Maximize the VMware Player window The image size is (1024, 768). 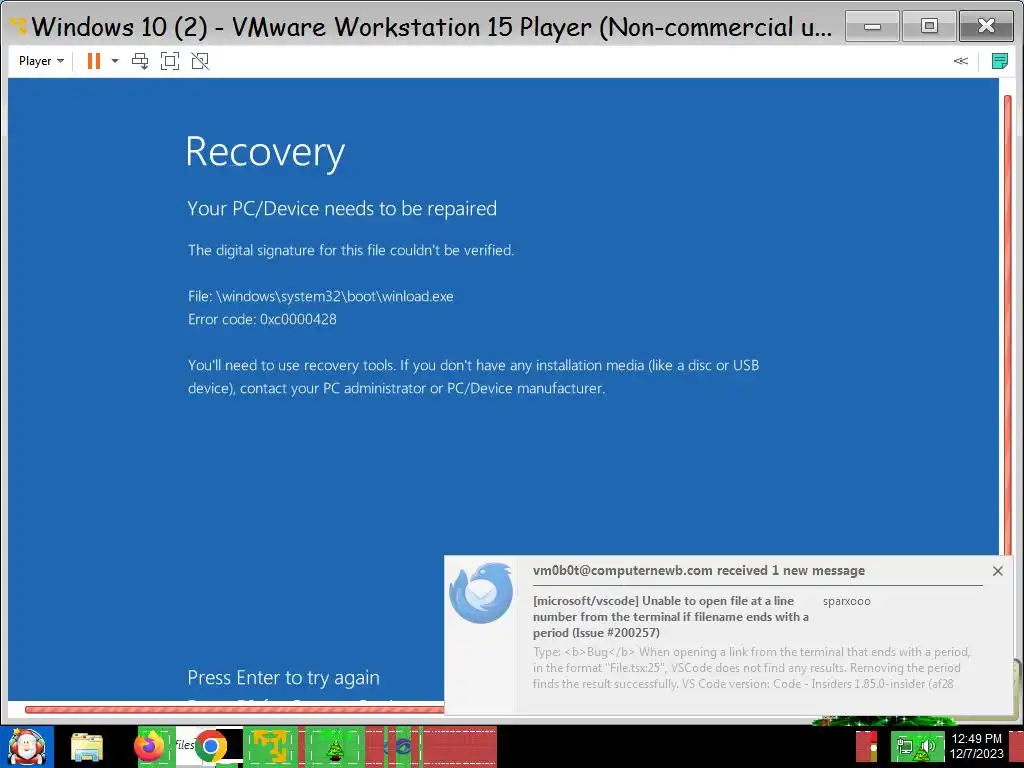click(x=929, y=27)
